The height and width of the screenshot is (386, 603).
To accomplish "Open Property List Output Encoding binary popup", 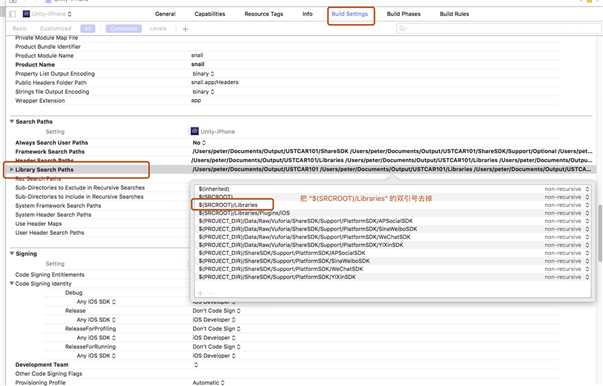I will (x=203, y=73).
